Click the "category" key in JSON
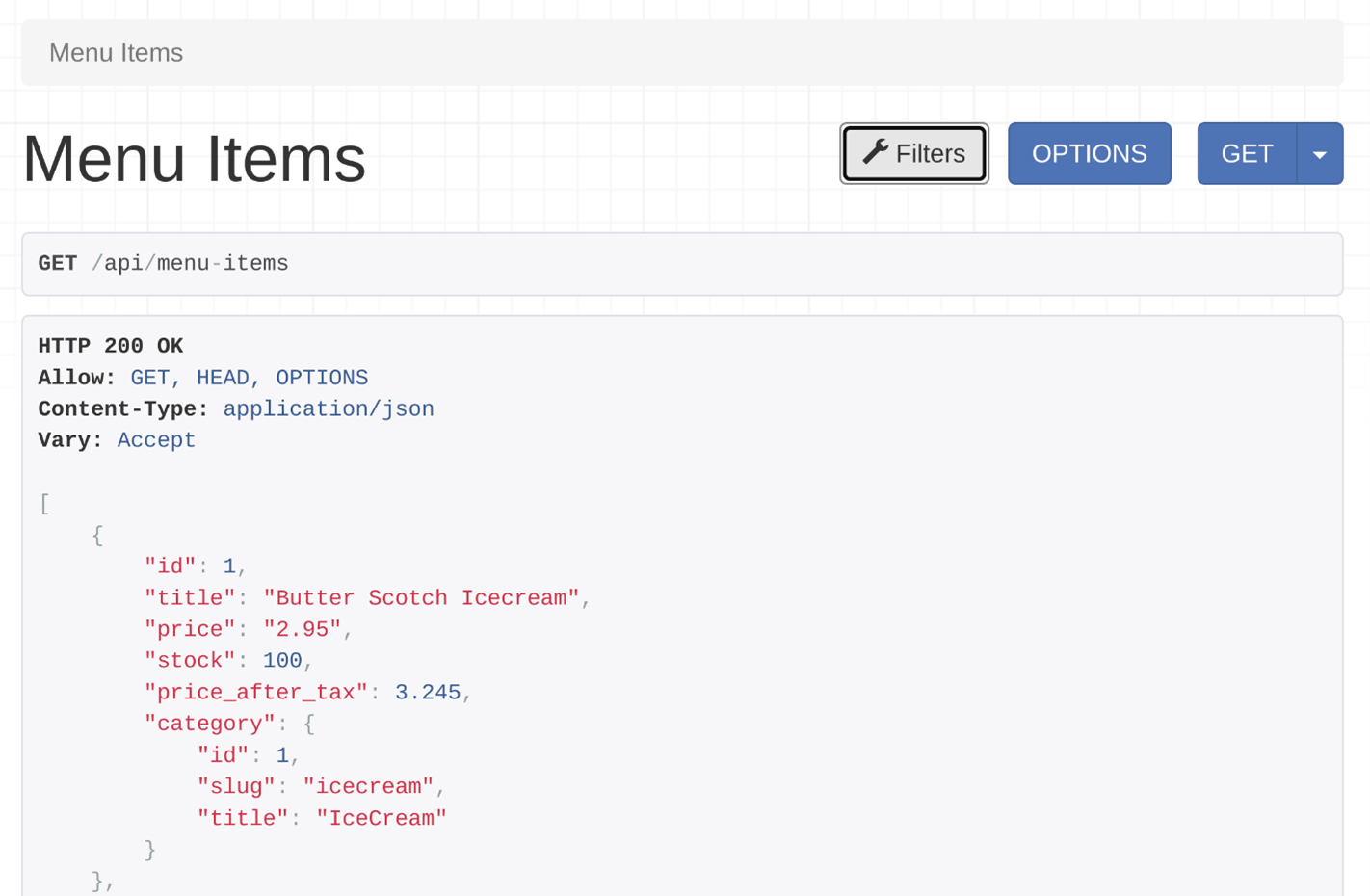Image resolution: width=1370 pixels, height=896 pixels. pyautogui.click(x=210, y=724)
